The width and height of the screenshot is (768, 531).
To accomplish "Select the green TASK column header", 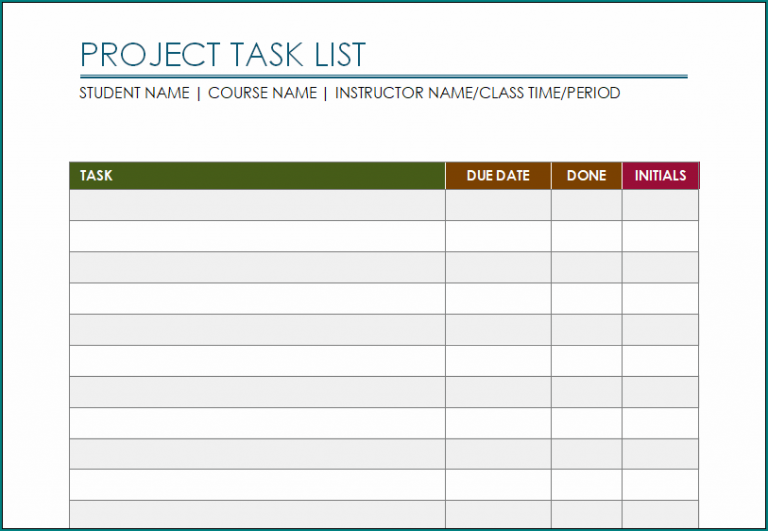I will 257,176.
